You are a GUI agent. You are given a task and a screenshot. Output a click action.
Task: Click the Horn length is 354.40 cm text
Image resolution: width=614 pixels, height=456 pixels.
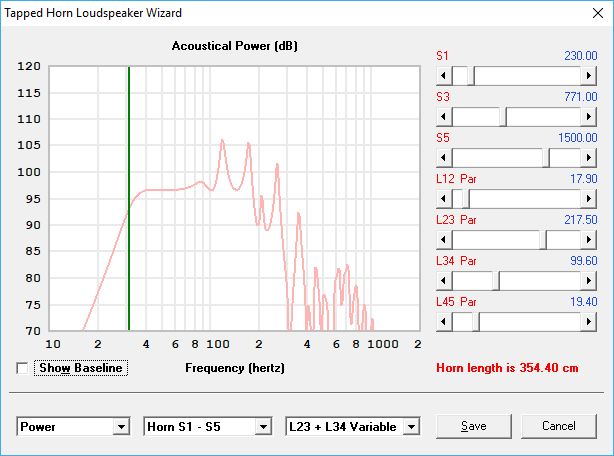pos(507,368)
